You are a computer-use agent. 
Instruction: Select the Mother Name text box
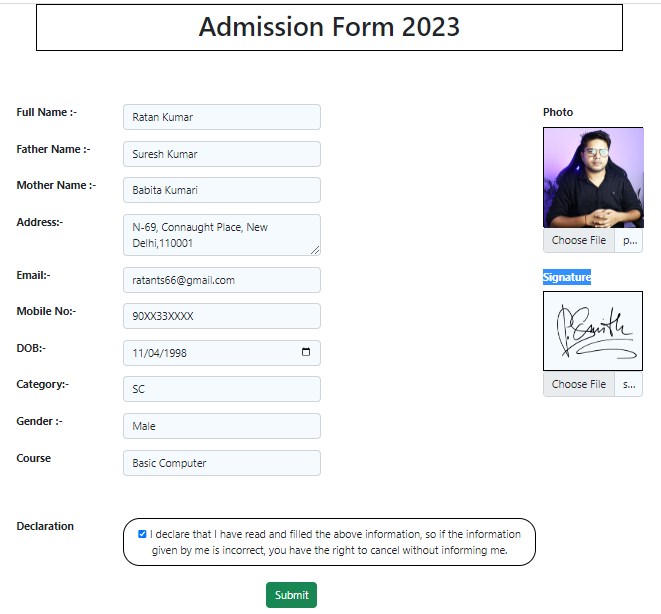point(221,190)
